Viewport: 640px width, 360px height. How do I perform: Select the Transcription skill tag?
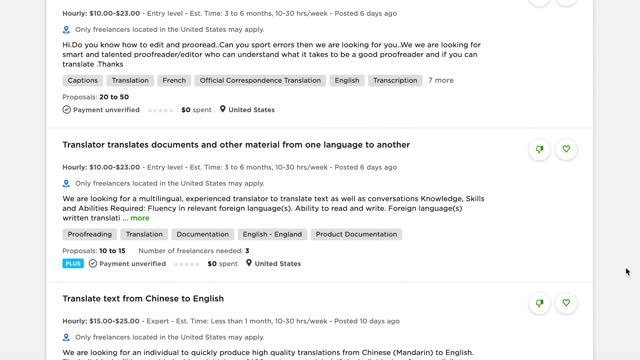395,80
